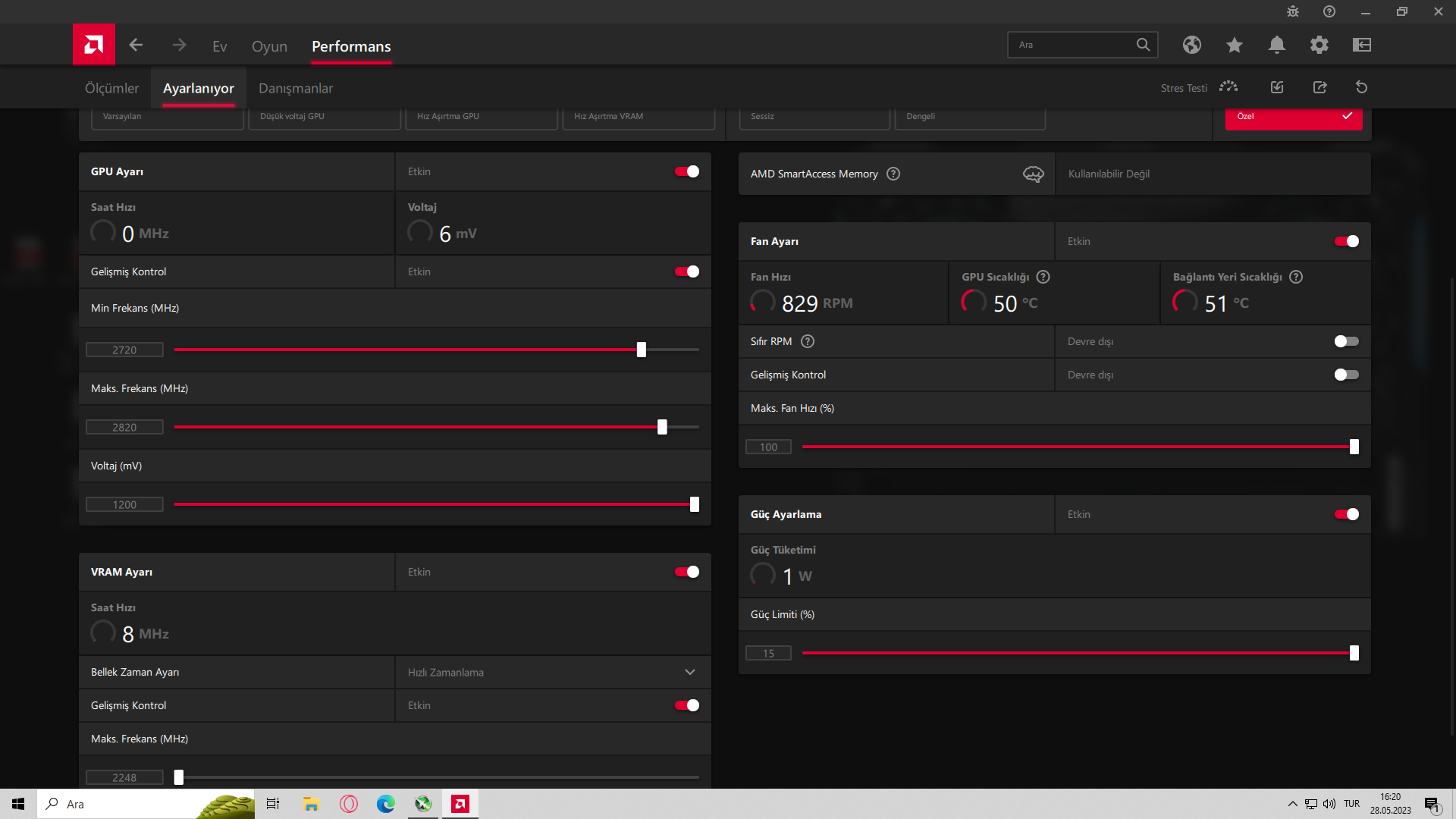1456x819 pixels.
Task: Click Voltaj (mV) slider handle
Action: (695, 504)
